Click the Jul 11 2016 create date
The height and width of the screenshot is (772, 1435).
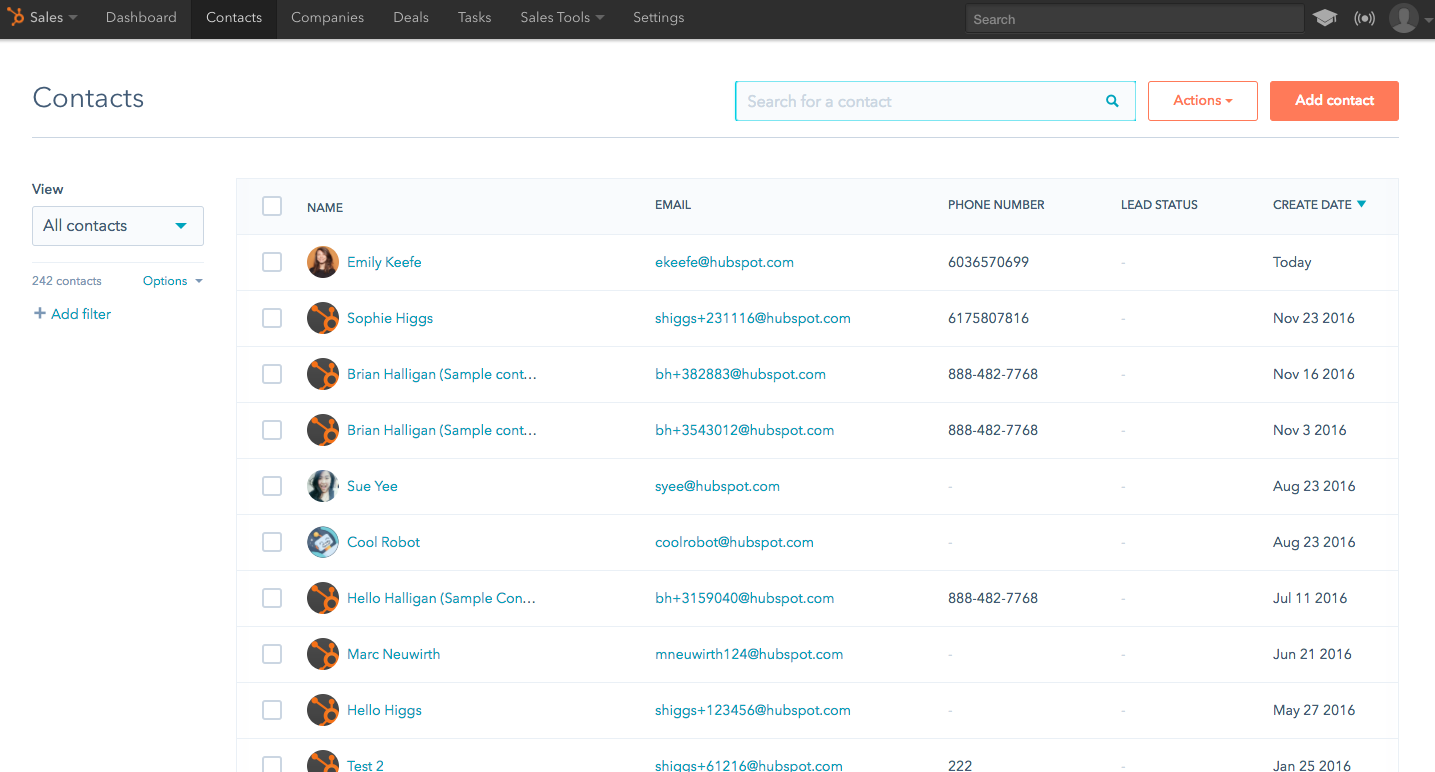(x=1310, y=598)
